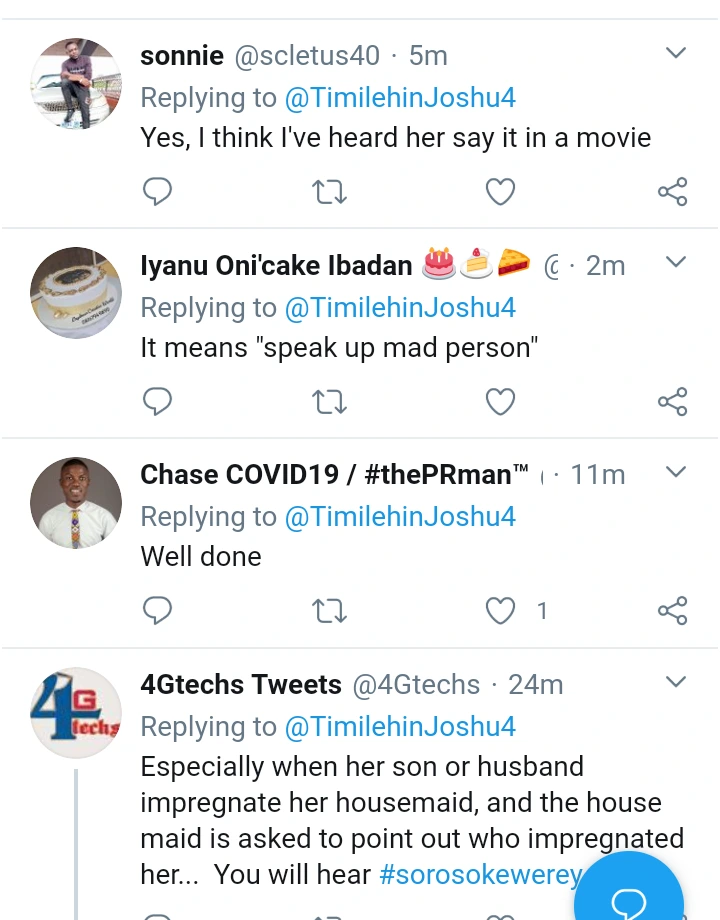Like the "Well done" tweet
Image resolution: width=720 pixels, height=920 pixels.
point(500,610)
